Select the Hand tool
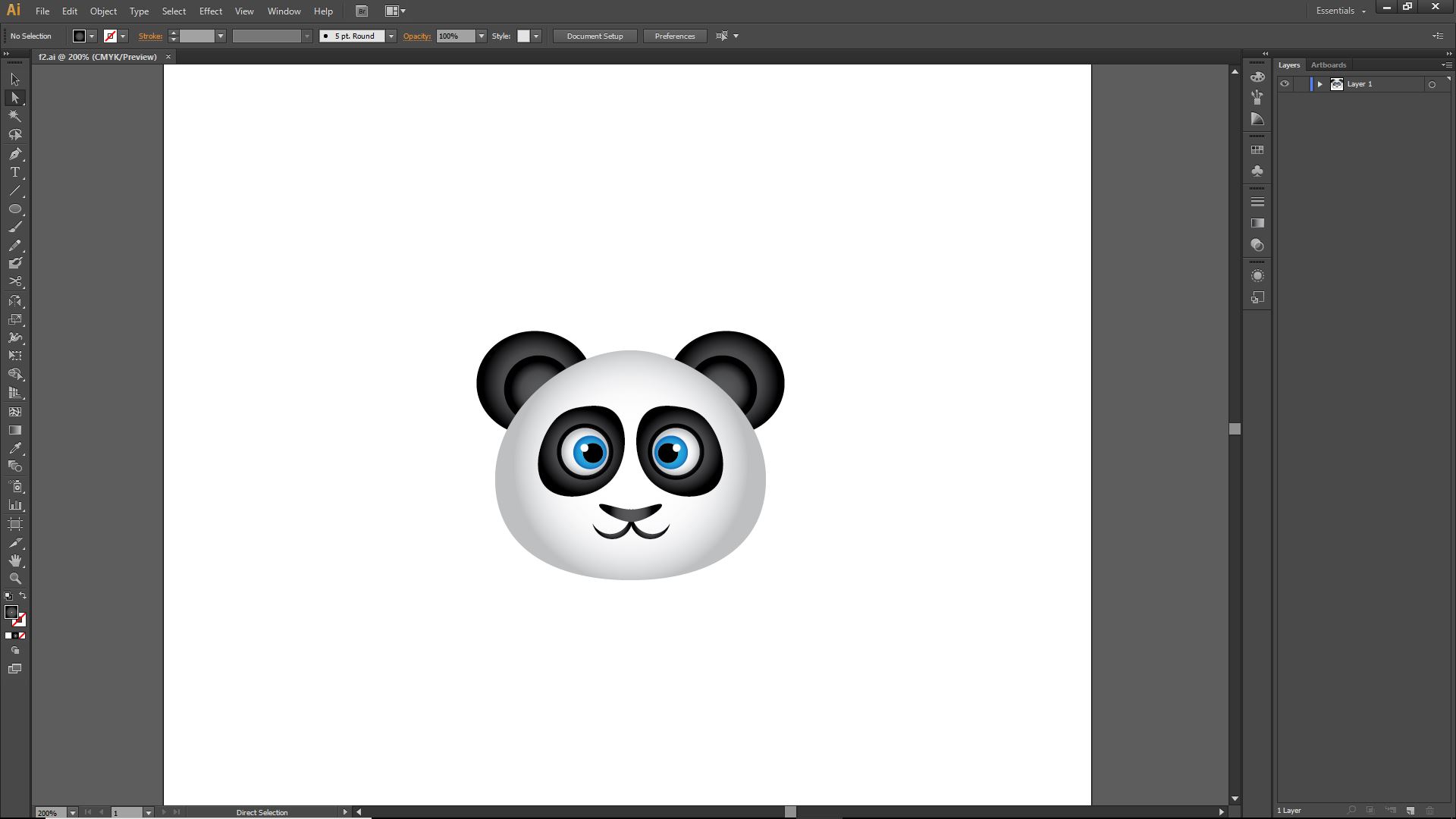 14,560
